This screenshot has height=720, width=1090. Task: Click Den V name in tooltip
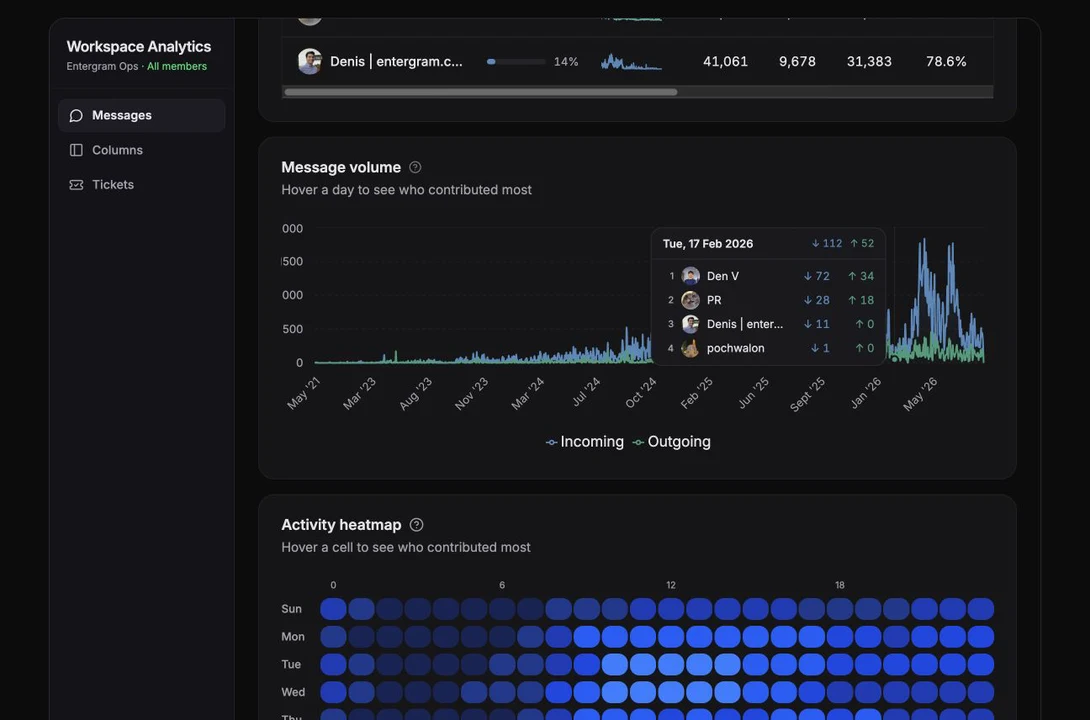(x=723, y=276)
